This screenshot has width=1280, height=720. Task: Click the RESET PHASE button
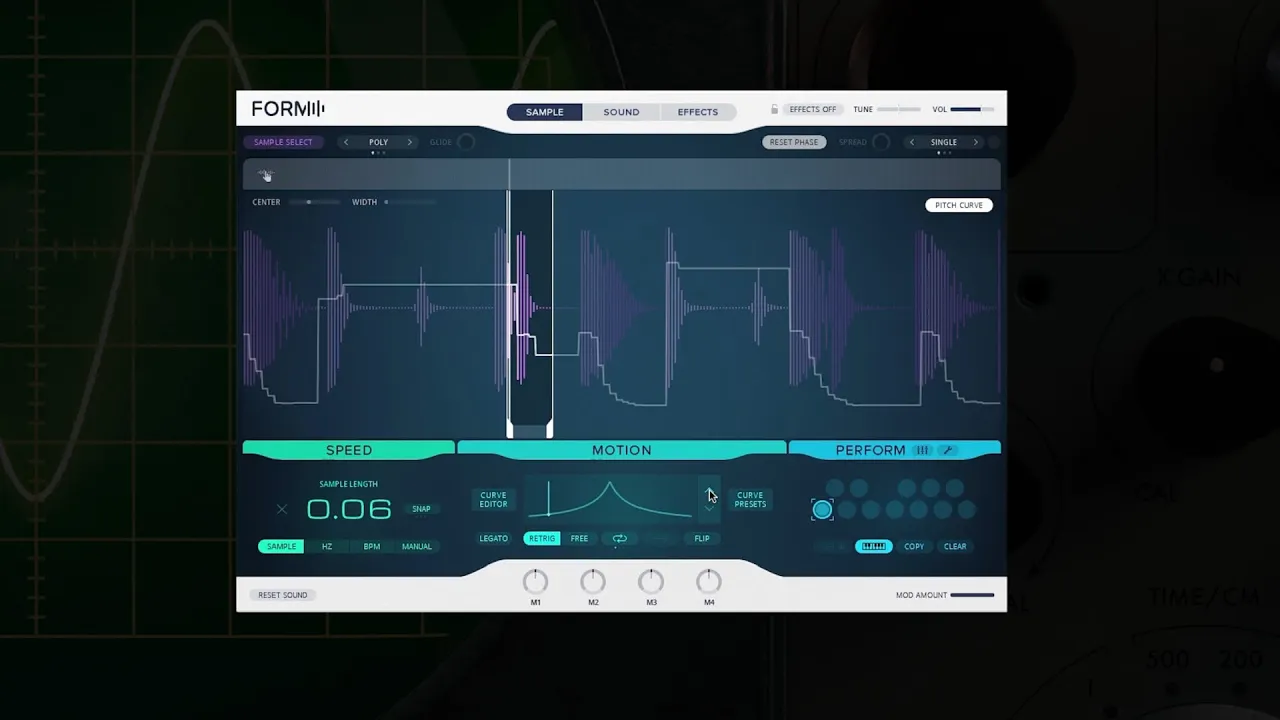pos(794,142)
